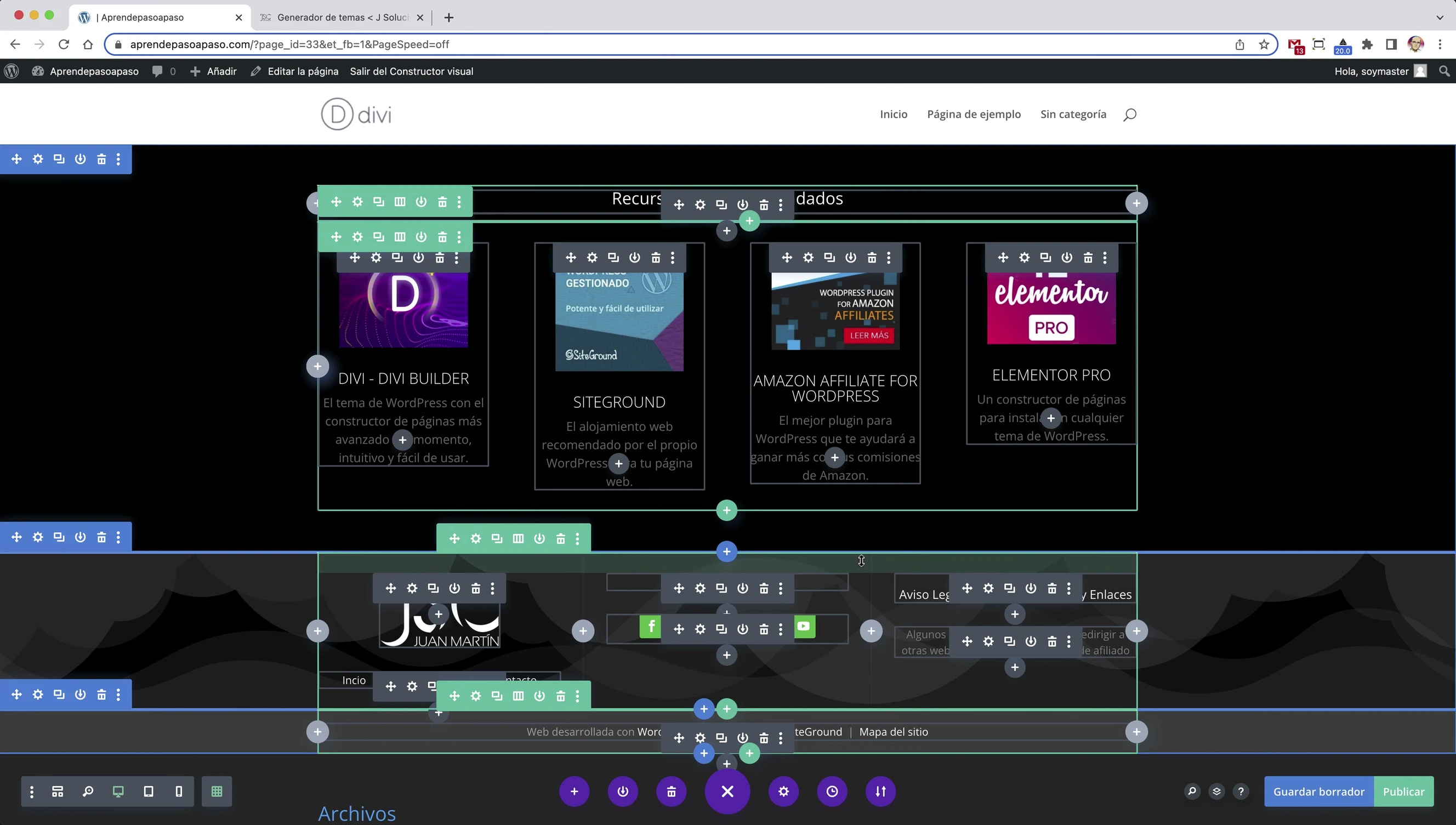1456x825 pixels.
Task: Click move handle of top blue section
Action: click(x=16, y=159)
